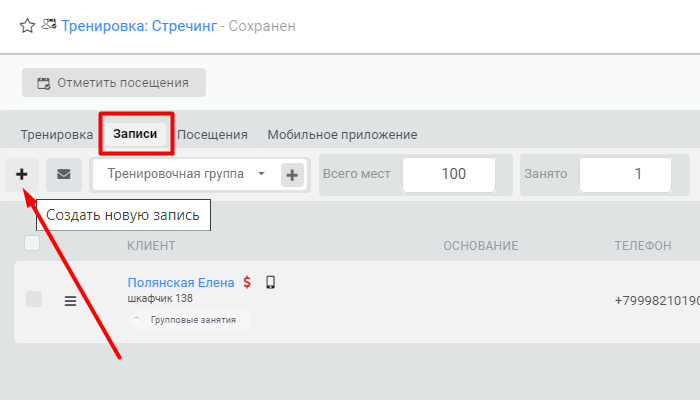
Task: Check the Полянская Елена row checkbox
Action: coord(34,299)
